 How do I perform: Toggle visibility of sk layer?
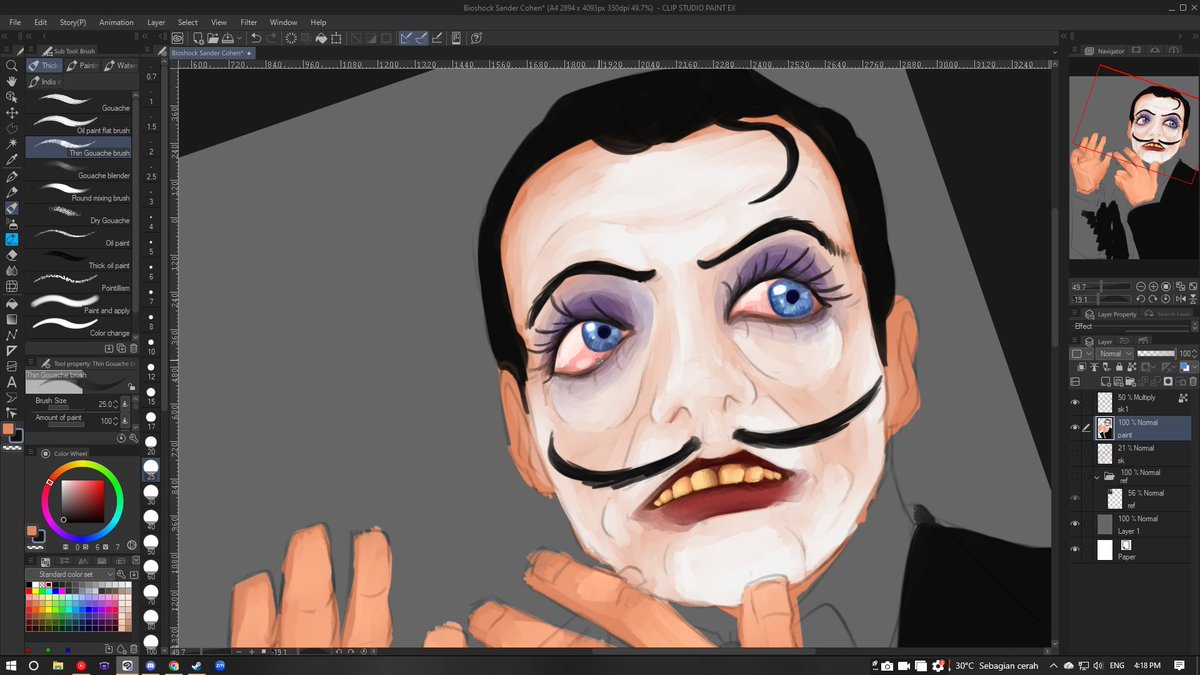[1075, 453]
